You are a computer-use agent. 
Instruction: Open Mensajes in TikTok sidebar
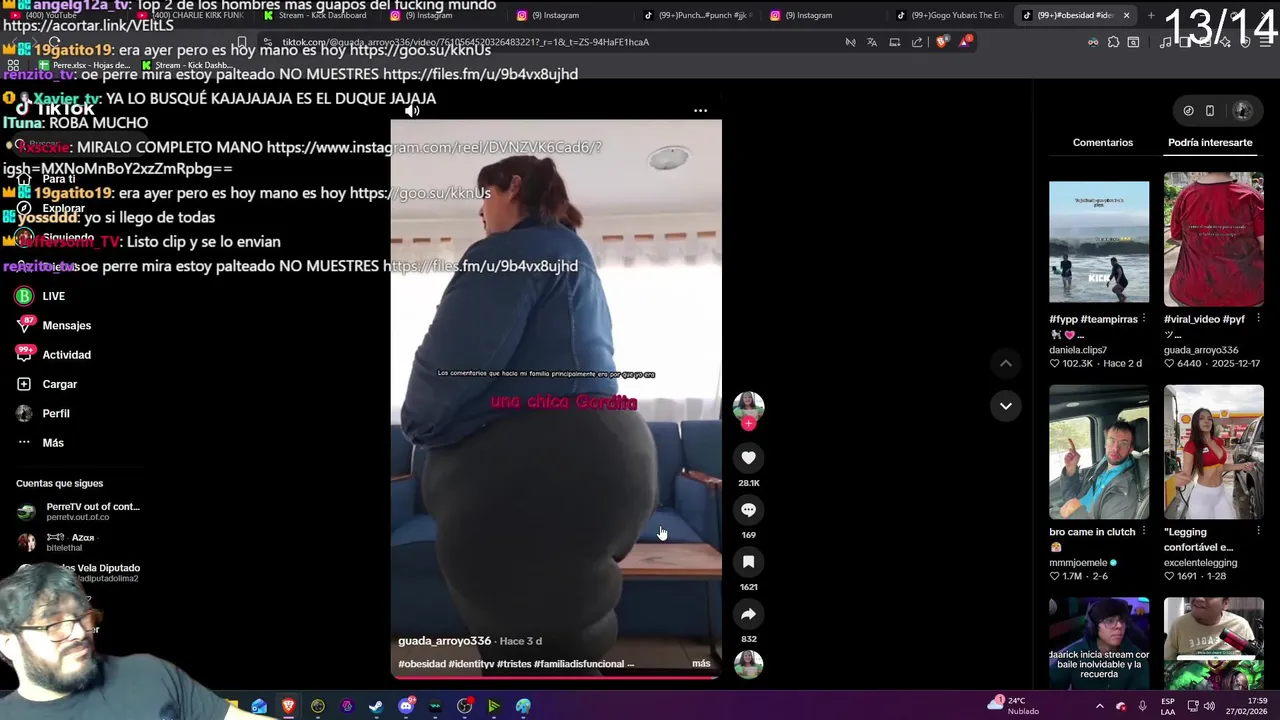[54, 325]
